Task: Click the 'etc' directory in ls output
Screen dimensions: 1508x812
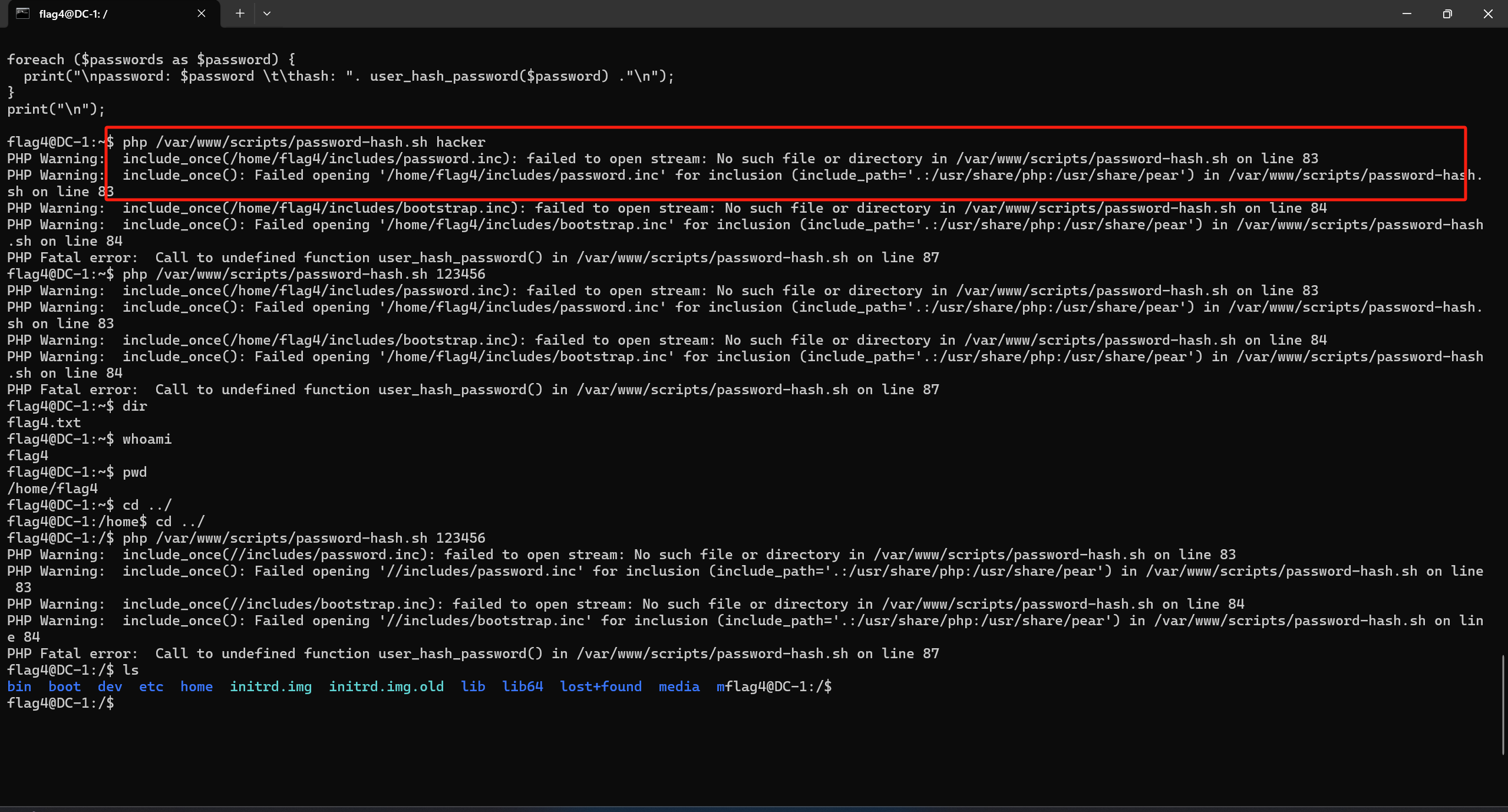Action: point(151,686)
